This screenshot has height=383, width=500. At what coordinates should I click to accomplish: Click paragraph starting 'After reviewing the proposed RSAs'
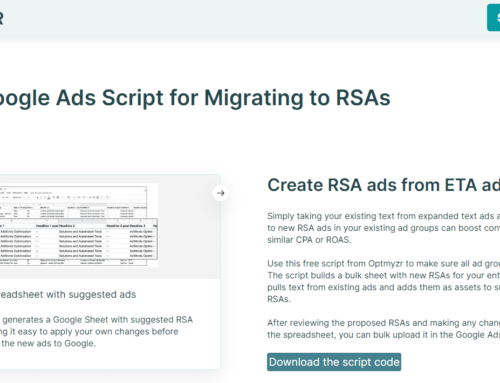[x=383, y=329]
